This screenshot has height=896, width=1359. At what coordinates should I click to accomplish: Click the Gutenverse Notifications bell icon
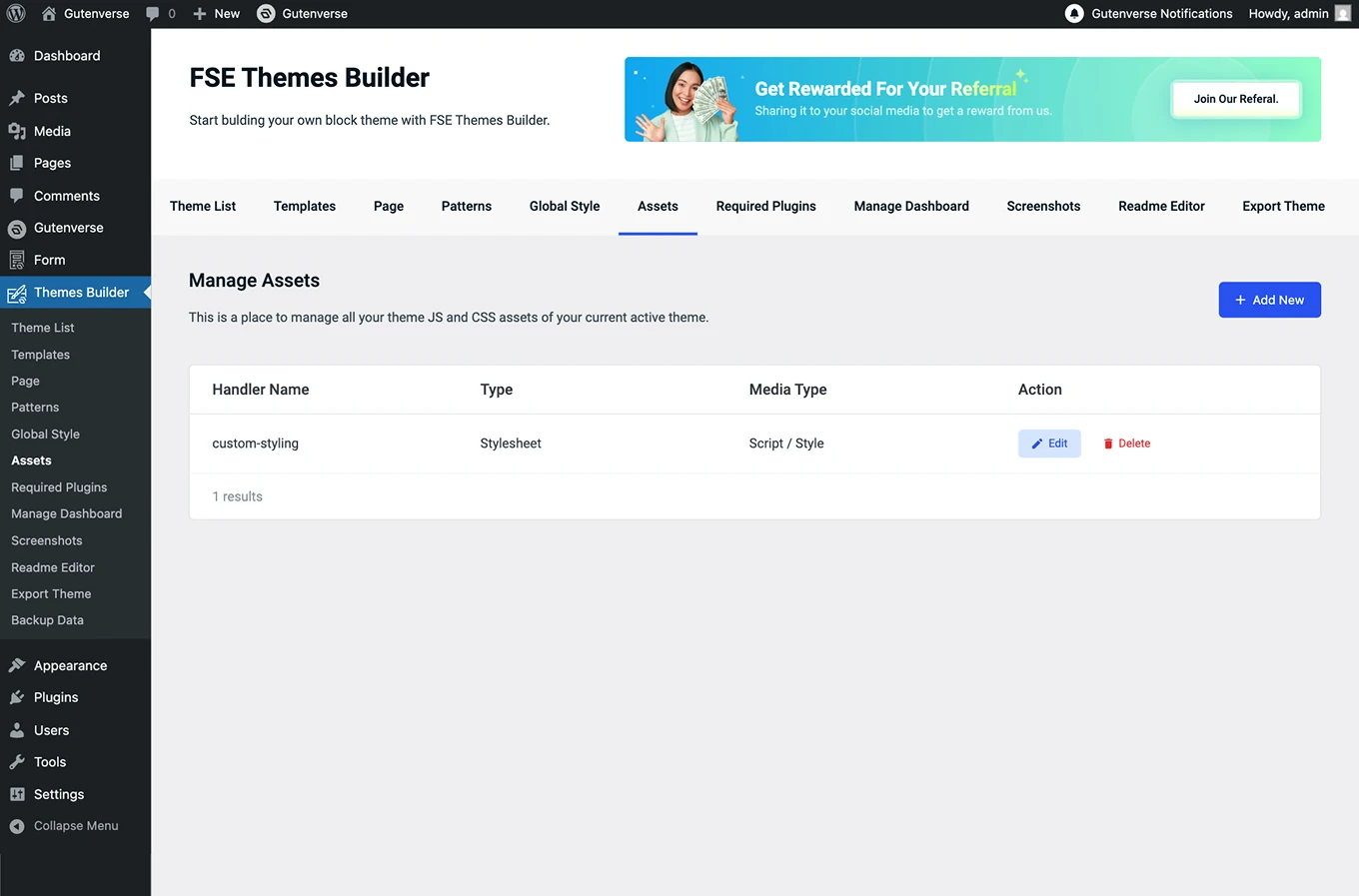[1074, 14]
